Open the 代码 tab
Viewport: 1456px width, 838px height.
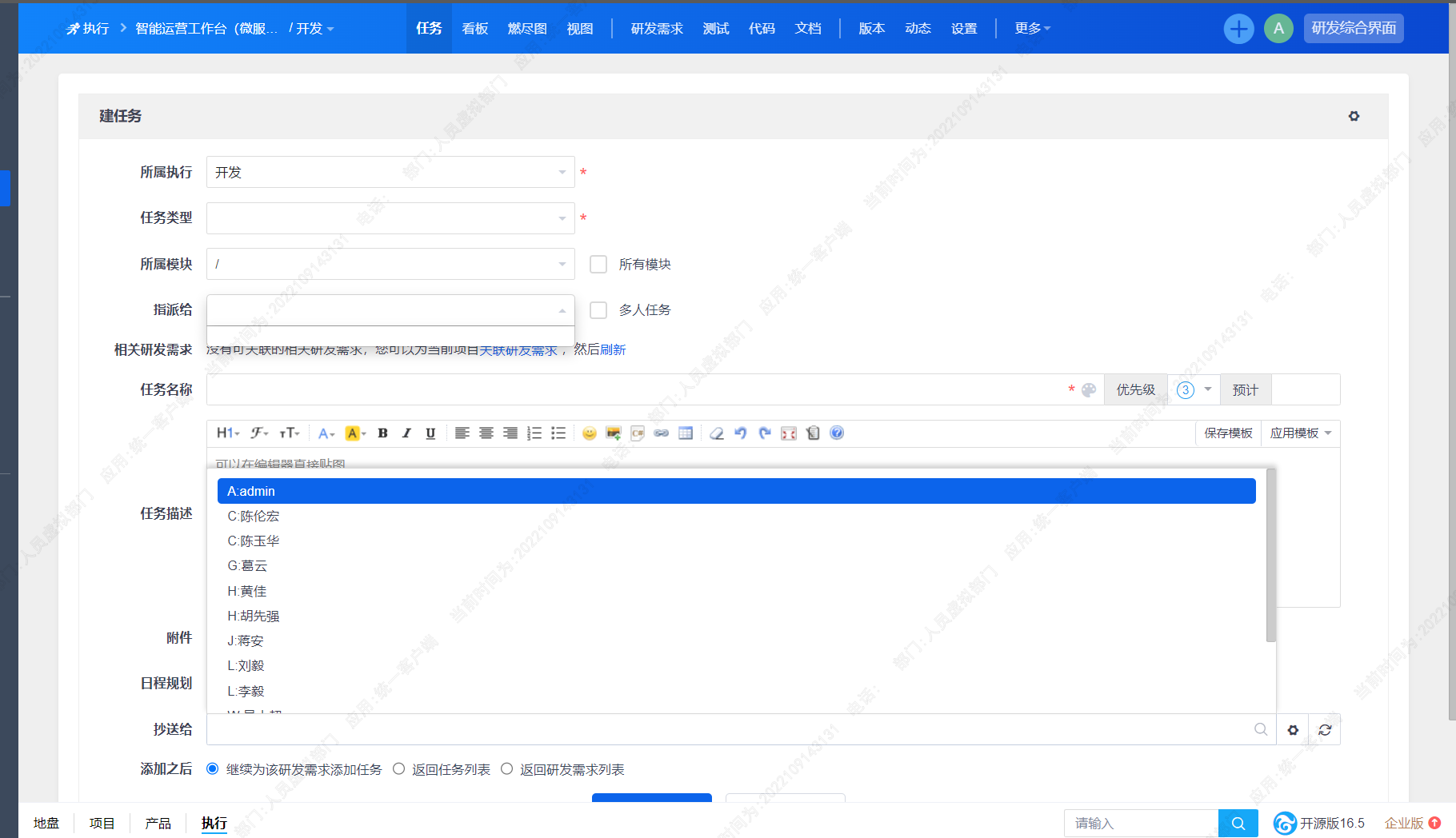tap(762, 28)
